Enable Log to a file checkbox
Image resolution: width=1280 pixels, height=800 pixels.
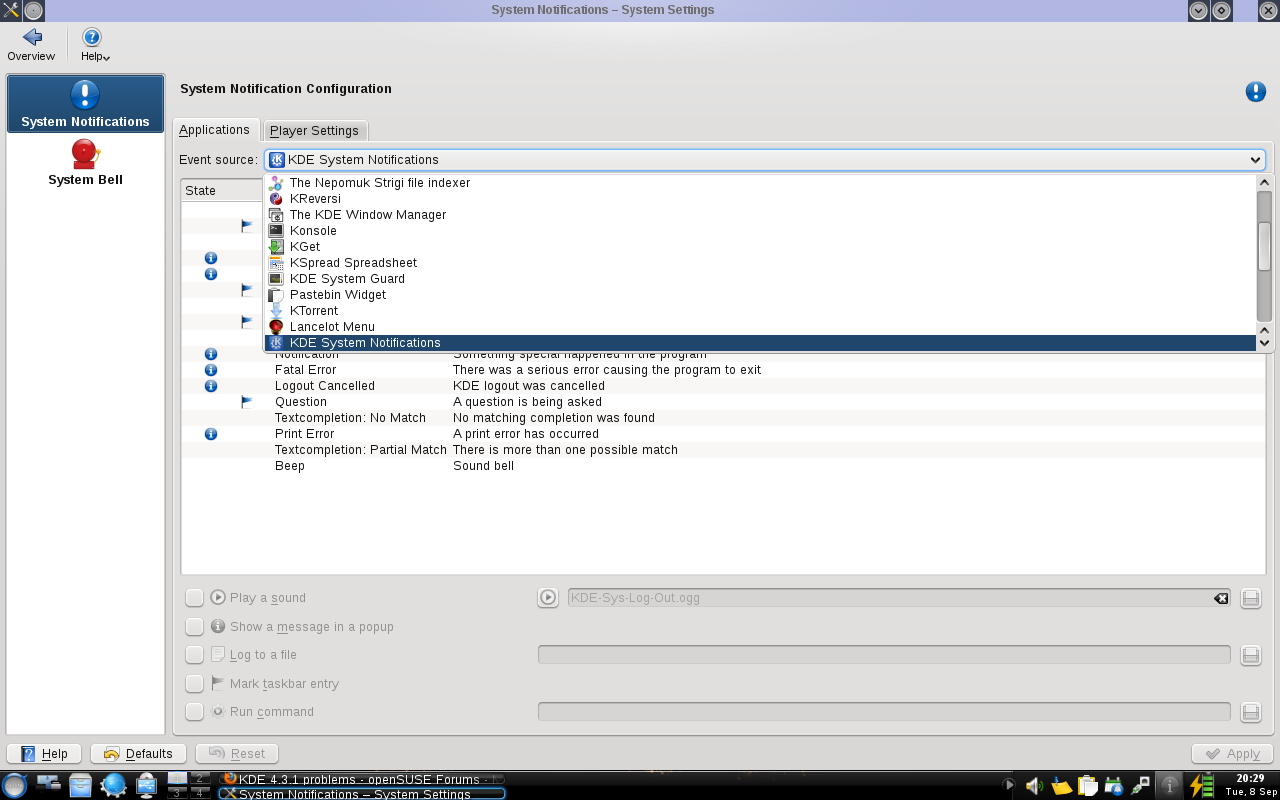pyautogui.click(x=194, y=655)
